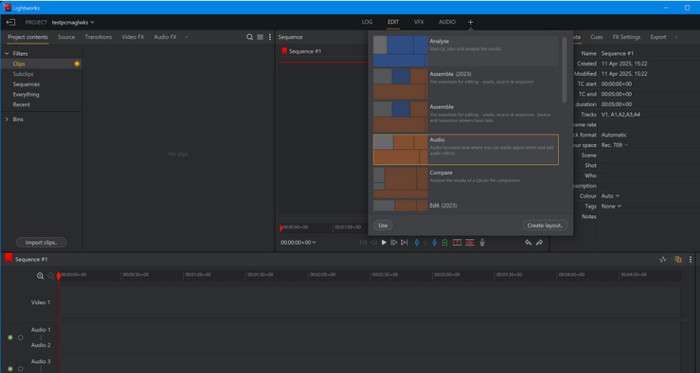Click the Use button in layout popup
Viewport: 700px width, 373px height.
pos(383,225)
